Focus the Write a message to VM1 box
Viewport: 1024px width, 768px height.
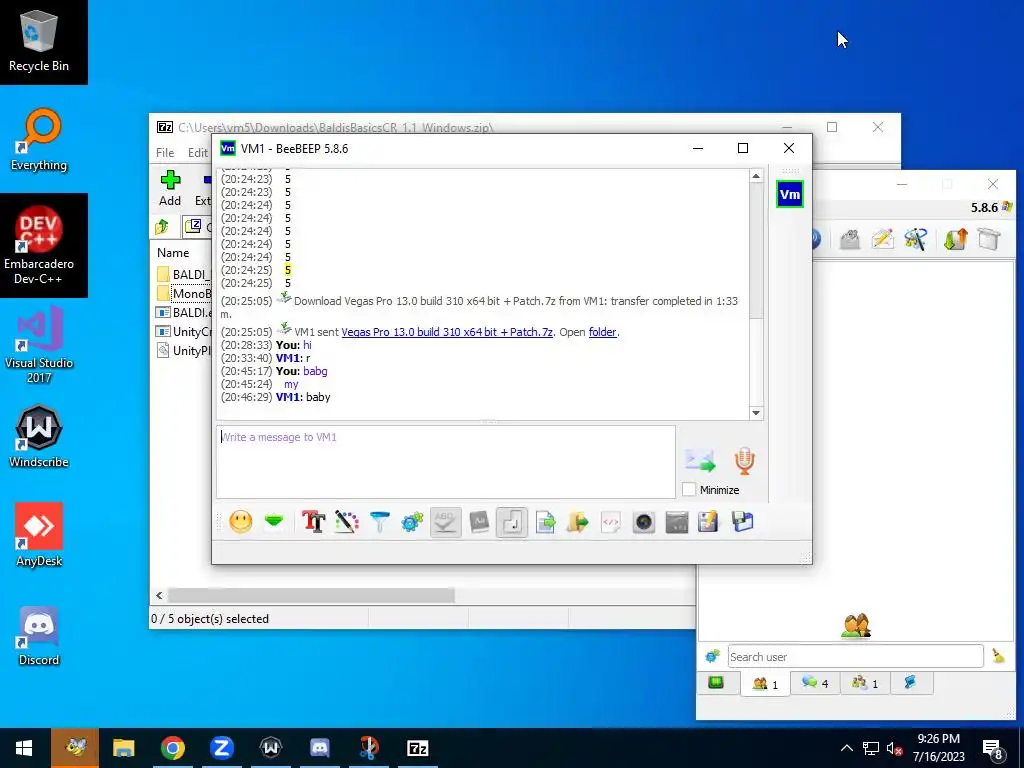click(x=446, y=462)
